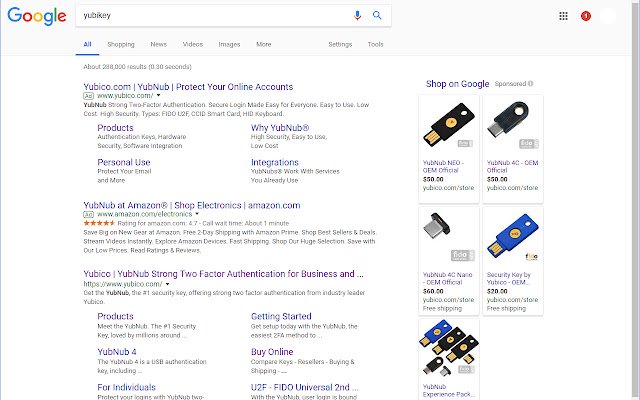Open YubNub 4C Nano - OEM Official listing title

pyautogui.click(x=448, y=278)
